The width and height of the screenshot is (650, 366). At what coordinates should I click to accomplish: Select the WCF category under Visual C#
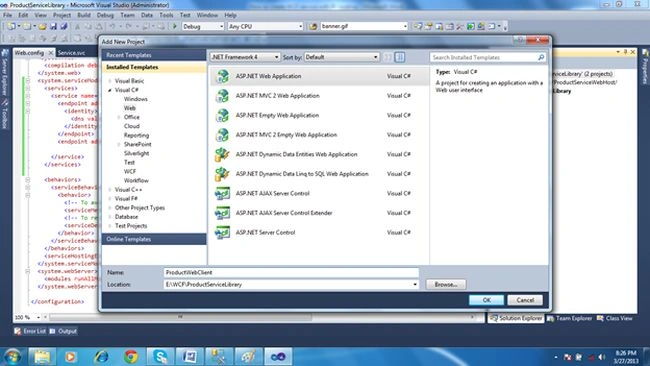point(130,171)
